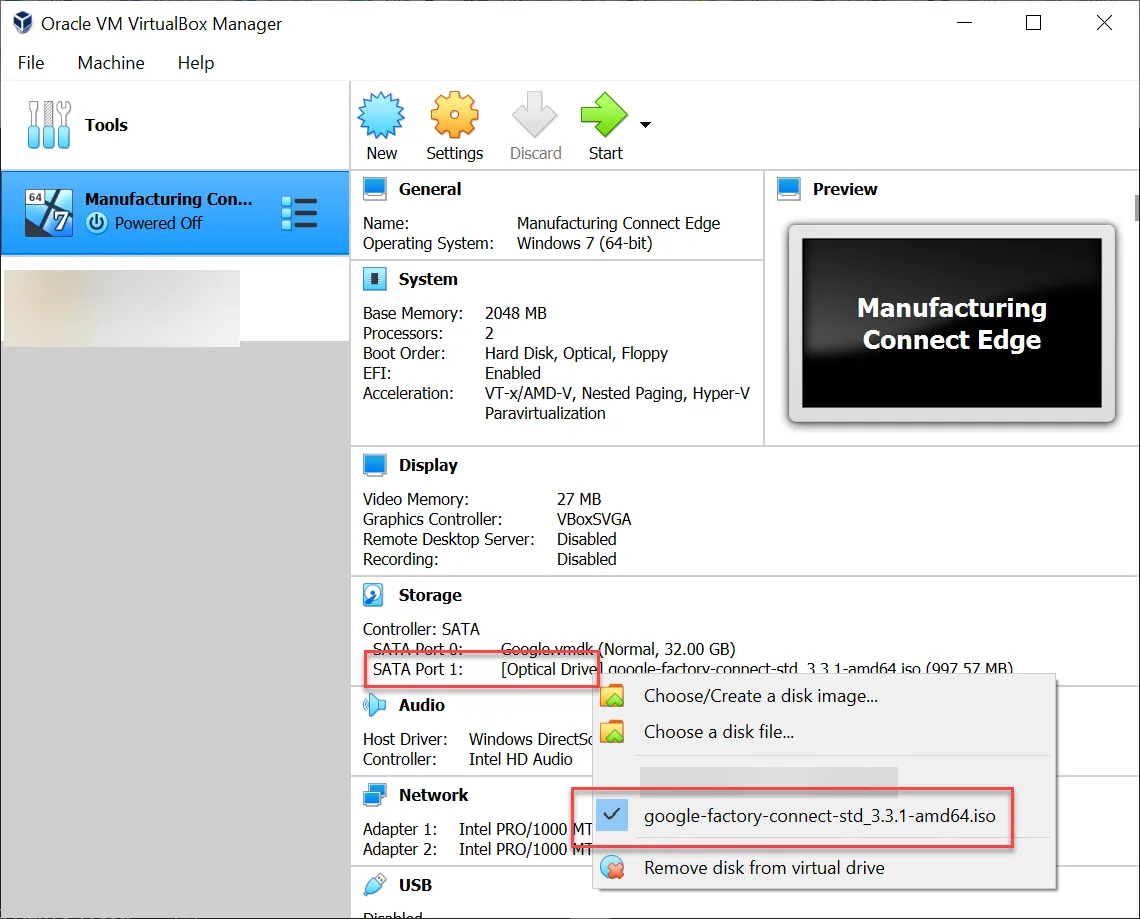Click the Powered Off status icon
Viewport: 1140px width, 919px height.
click(x=97, y=222)
